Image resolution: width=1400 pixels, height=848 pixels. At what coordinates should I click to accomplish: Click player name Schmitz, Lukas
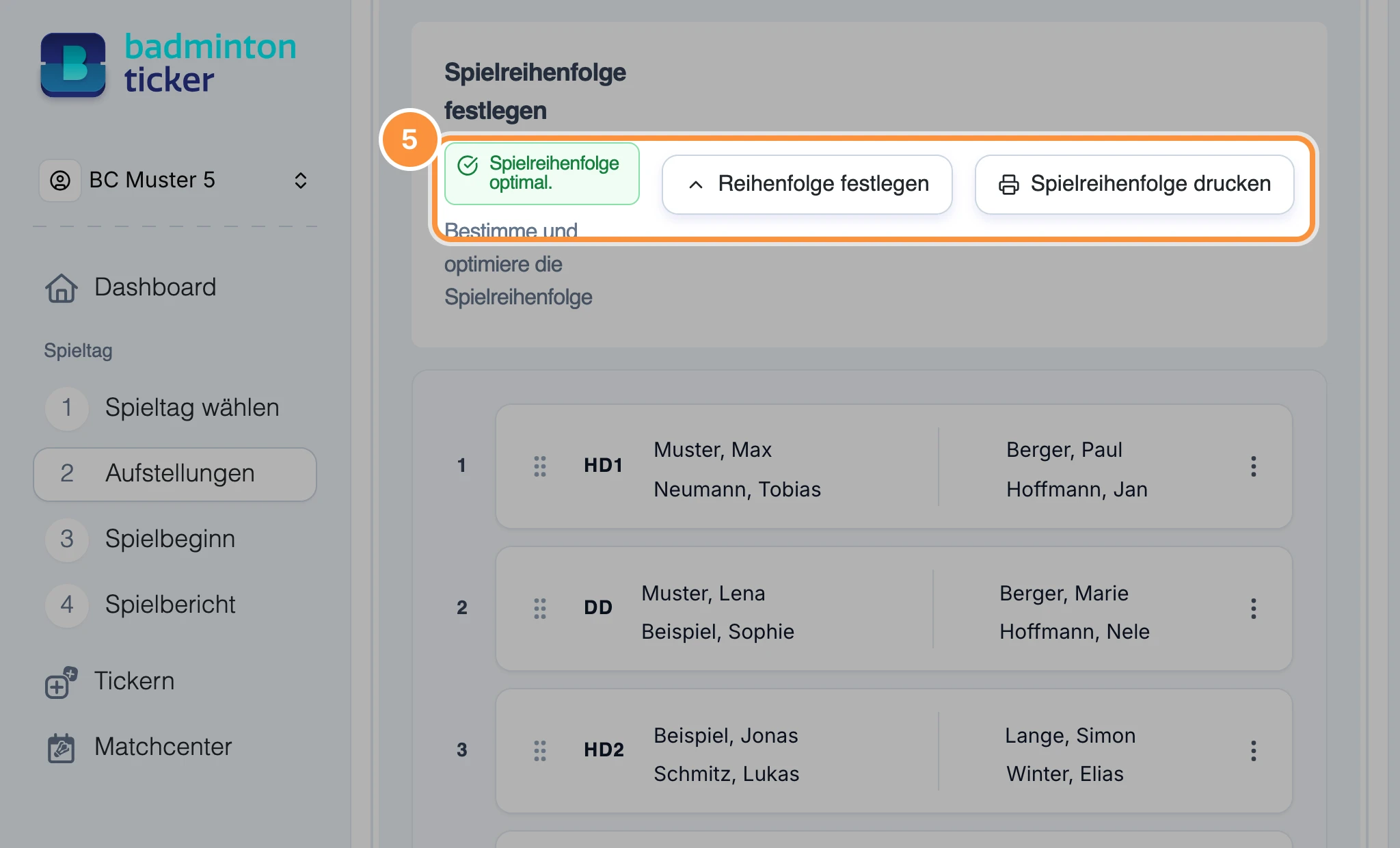[726, 774]
